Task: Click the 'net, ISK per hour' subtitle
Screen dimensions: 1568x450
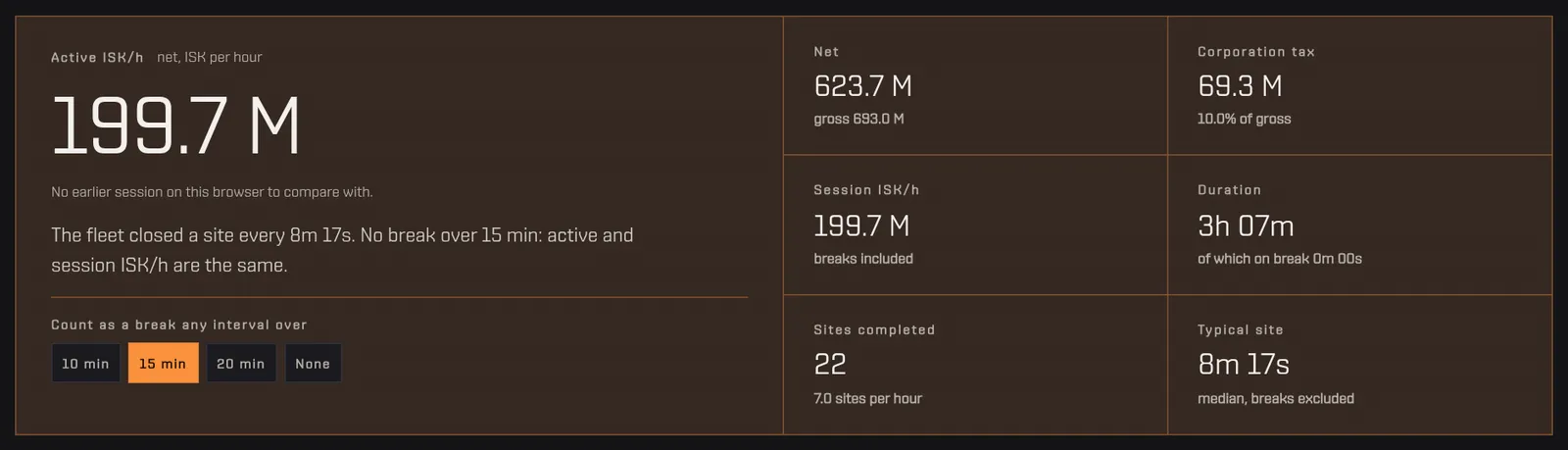Action: pyautogui.click(x=210, y=58)
